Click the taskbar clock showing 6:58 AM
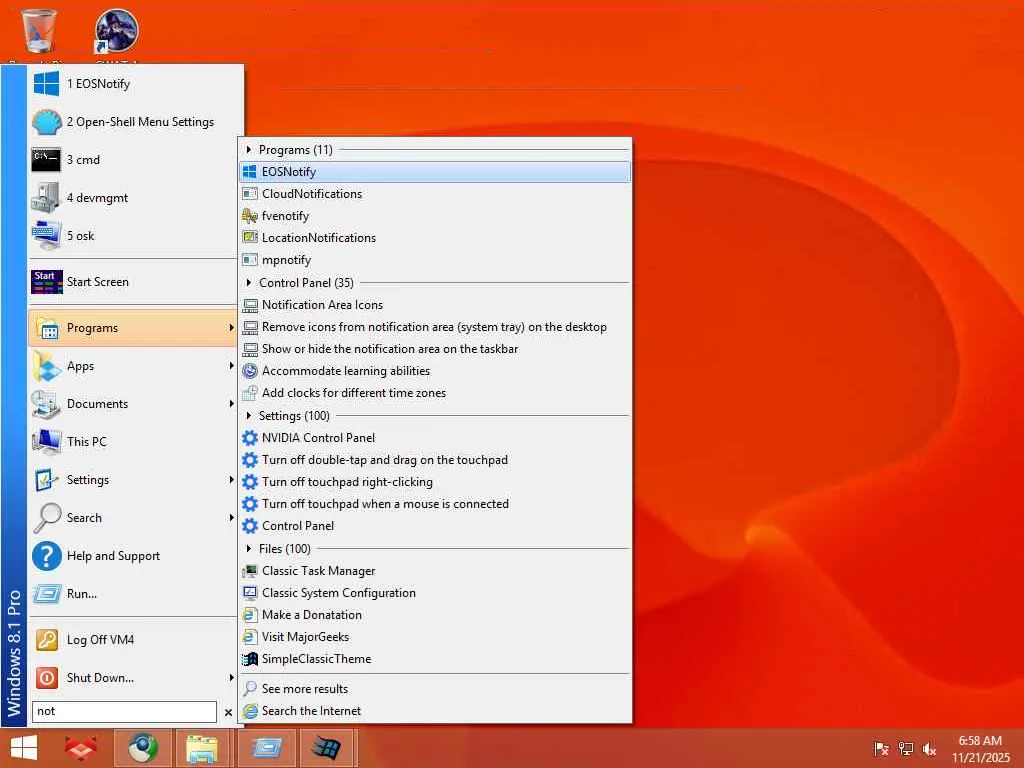Screen dimensions: 1024x768 pyautogui.click(x=980, y=749)
